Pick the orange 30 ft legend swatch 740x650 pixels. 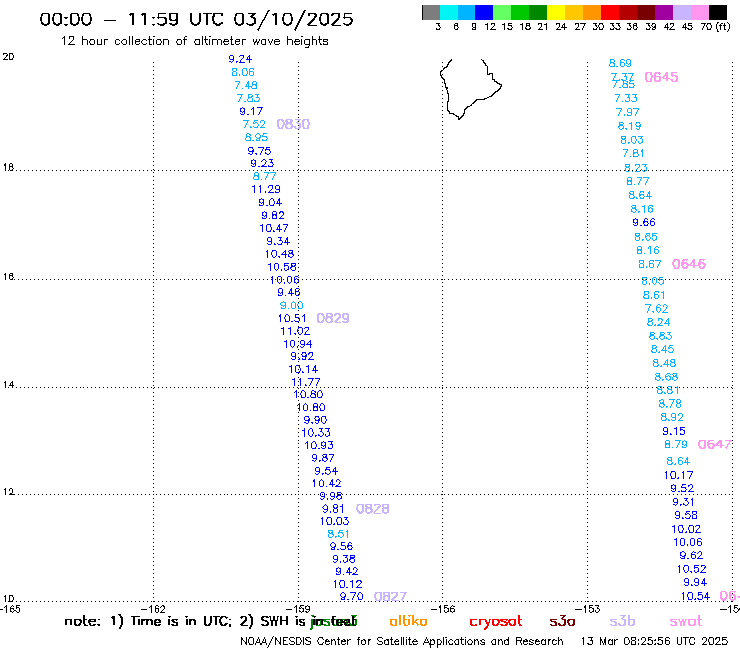click(x=592, y=12)
